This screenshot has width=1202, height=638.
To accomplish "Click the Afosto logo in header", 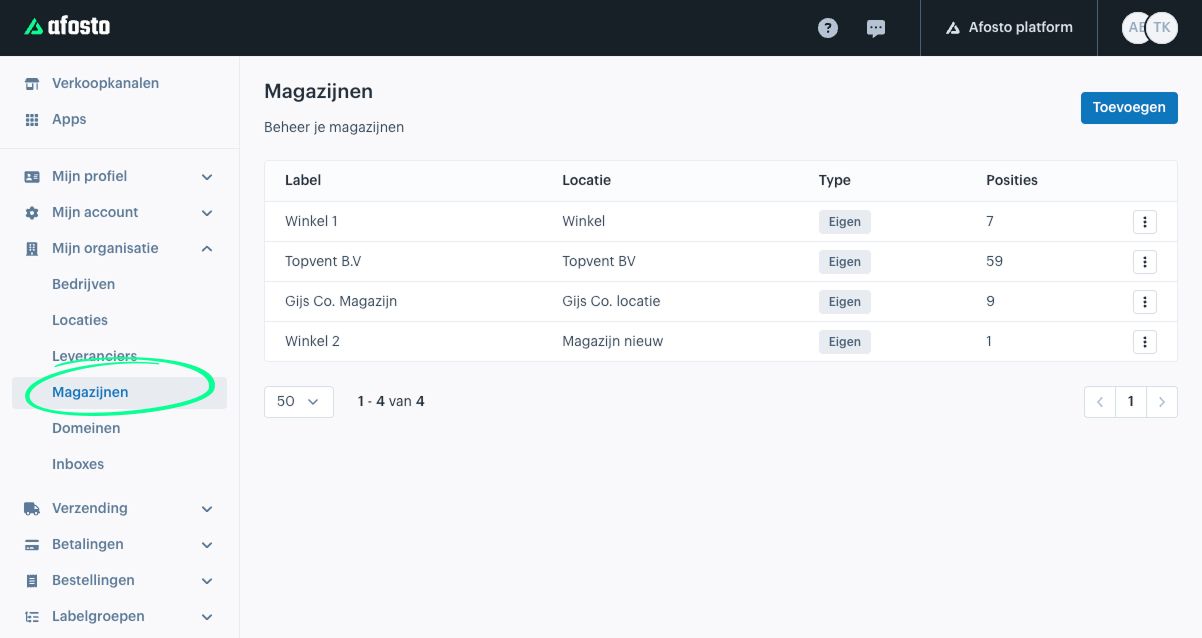I will tap(67, 27).
